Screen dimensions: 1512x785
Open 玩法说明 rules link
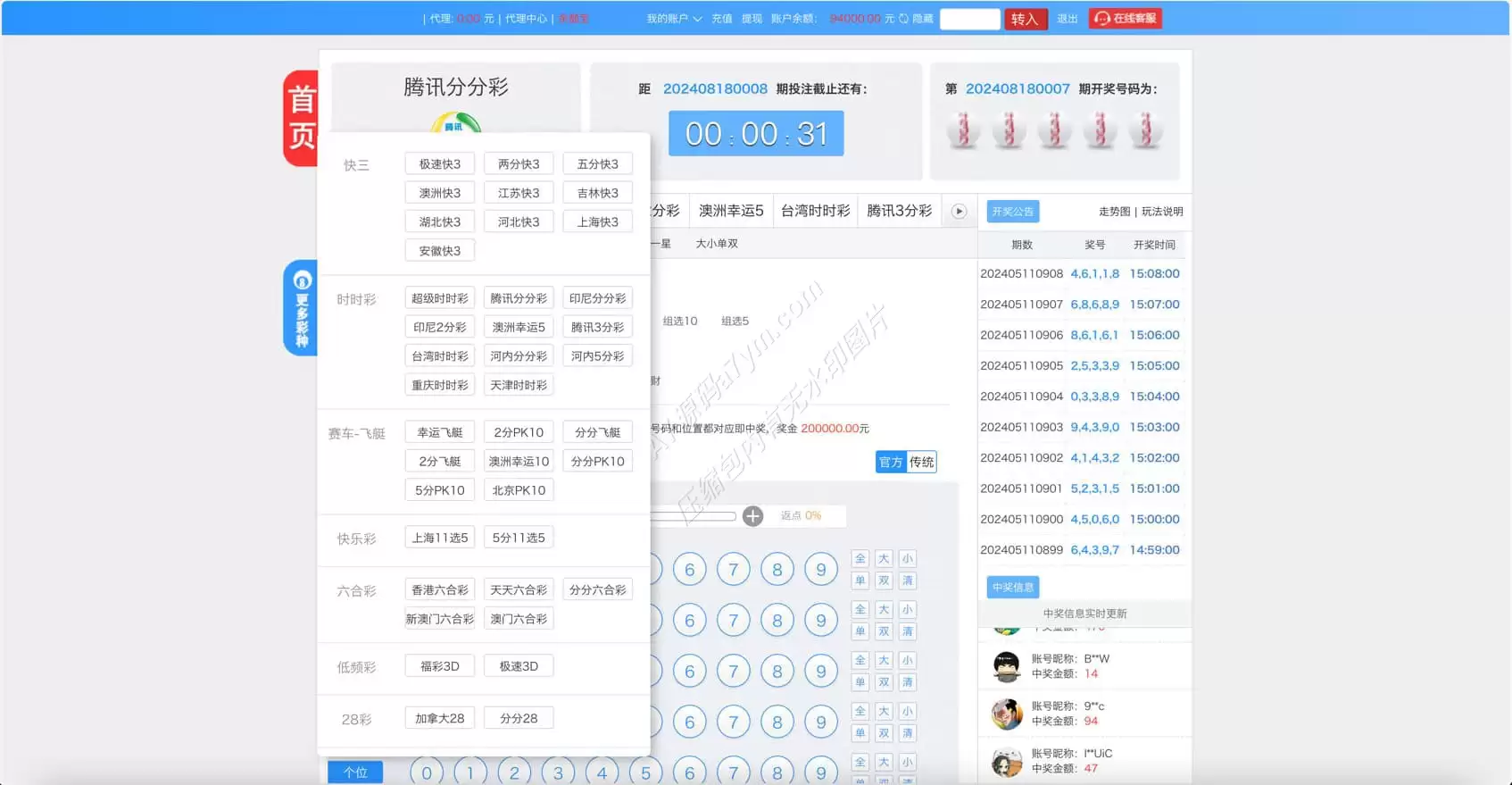[x=1162, y=212]
